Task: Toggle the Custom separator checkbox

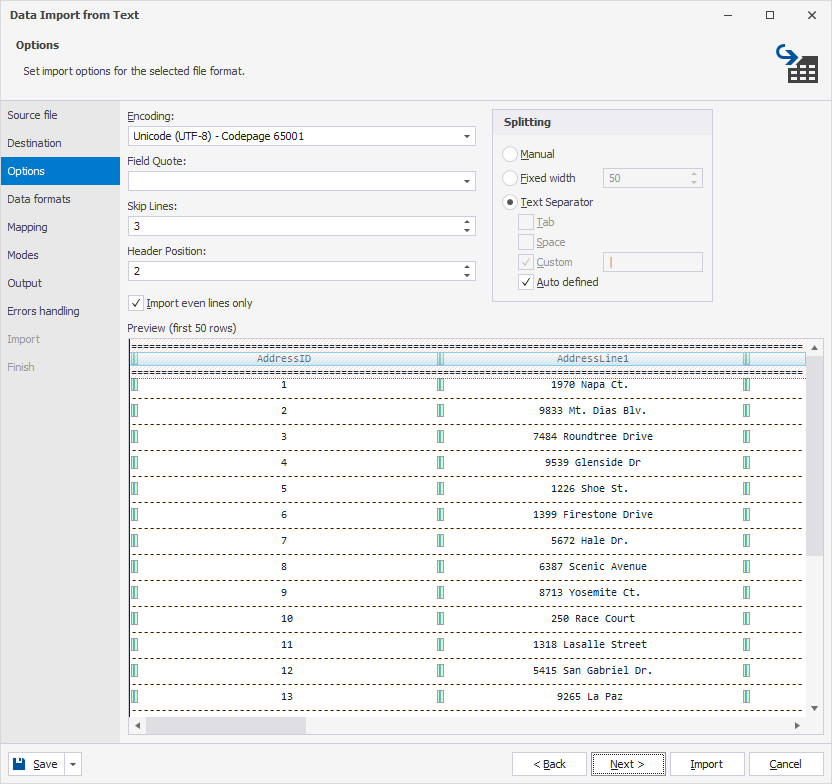Action: [x=526, y=262]
